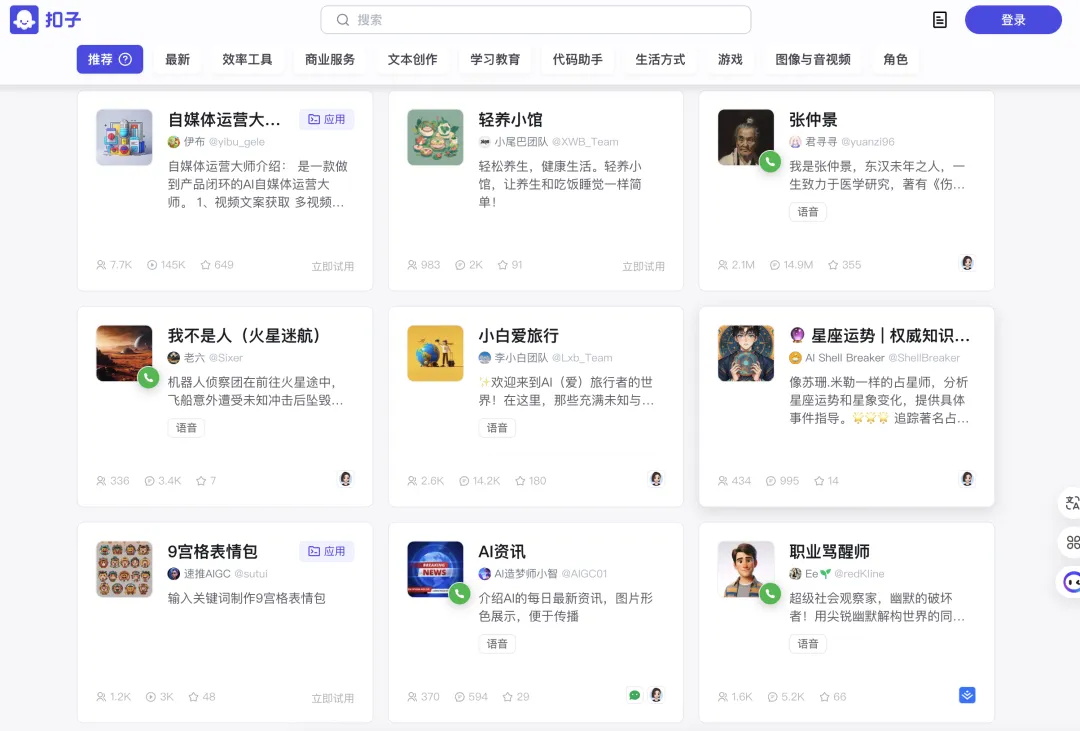Click the voice call icon on AI资讯 card
This screenshot has width=1080, height=731.
(x=458, y=594)
